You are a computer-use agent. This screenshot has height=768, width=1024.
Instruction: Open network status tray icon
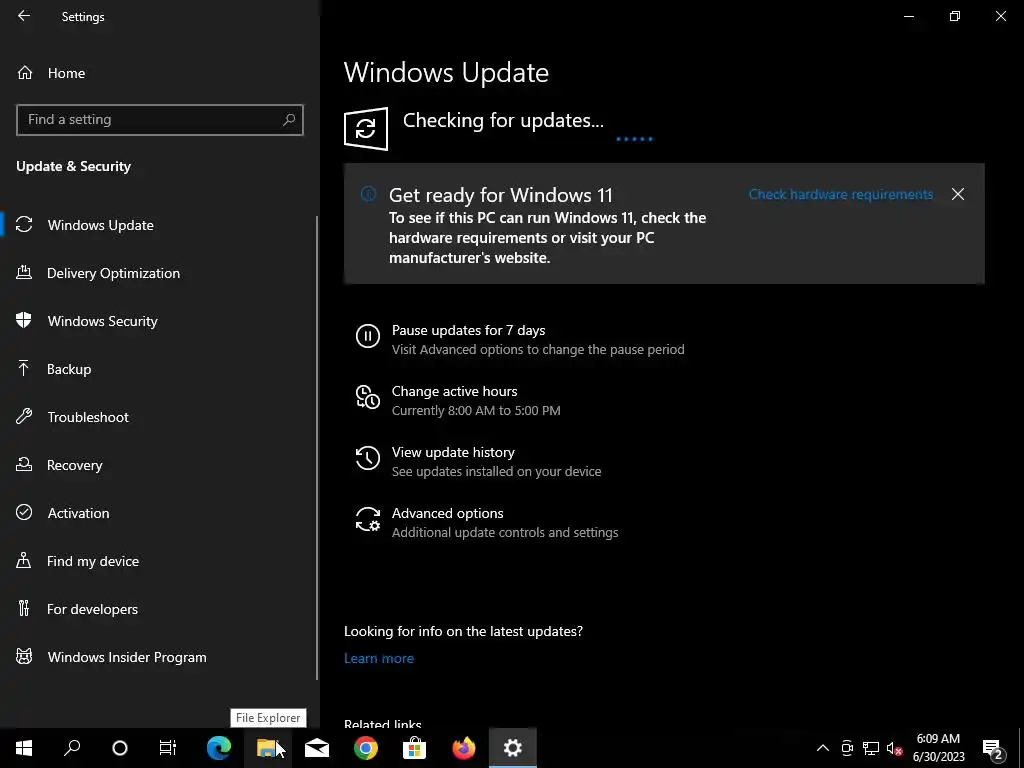click(871, 748)
